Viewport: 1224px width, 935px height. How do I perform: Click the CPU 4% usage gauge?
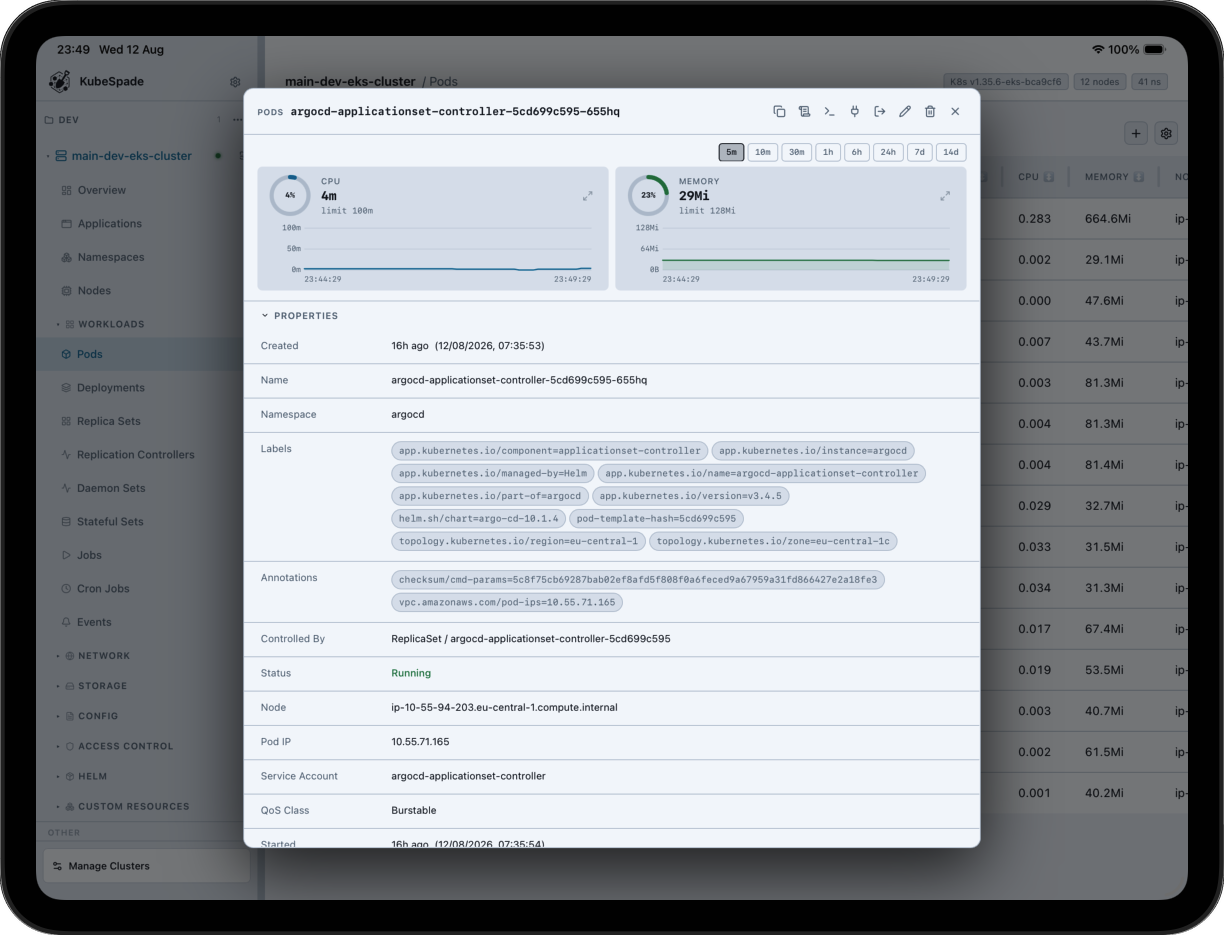(290, 196)
